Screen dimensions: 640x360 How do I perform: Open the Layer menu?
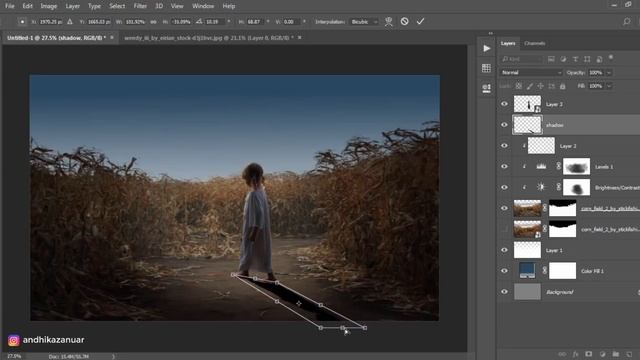73,6
